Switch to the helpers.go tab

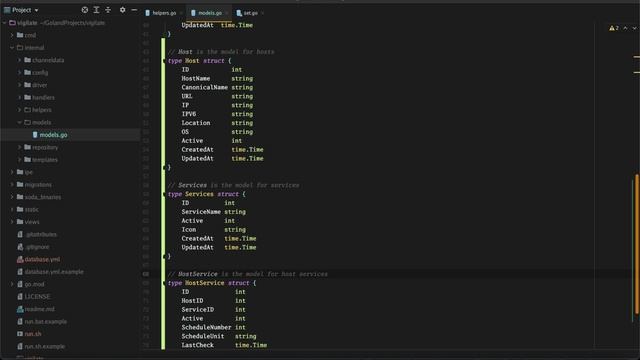click(x=164, y=13)
